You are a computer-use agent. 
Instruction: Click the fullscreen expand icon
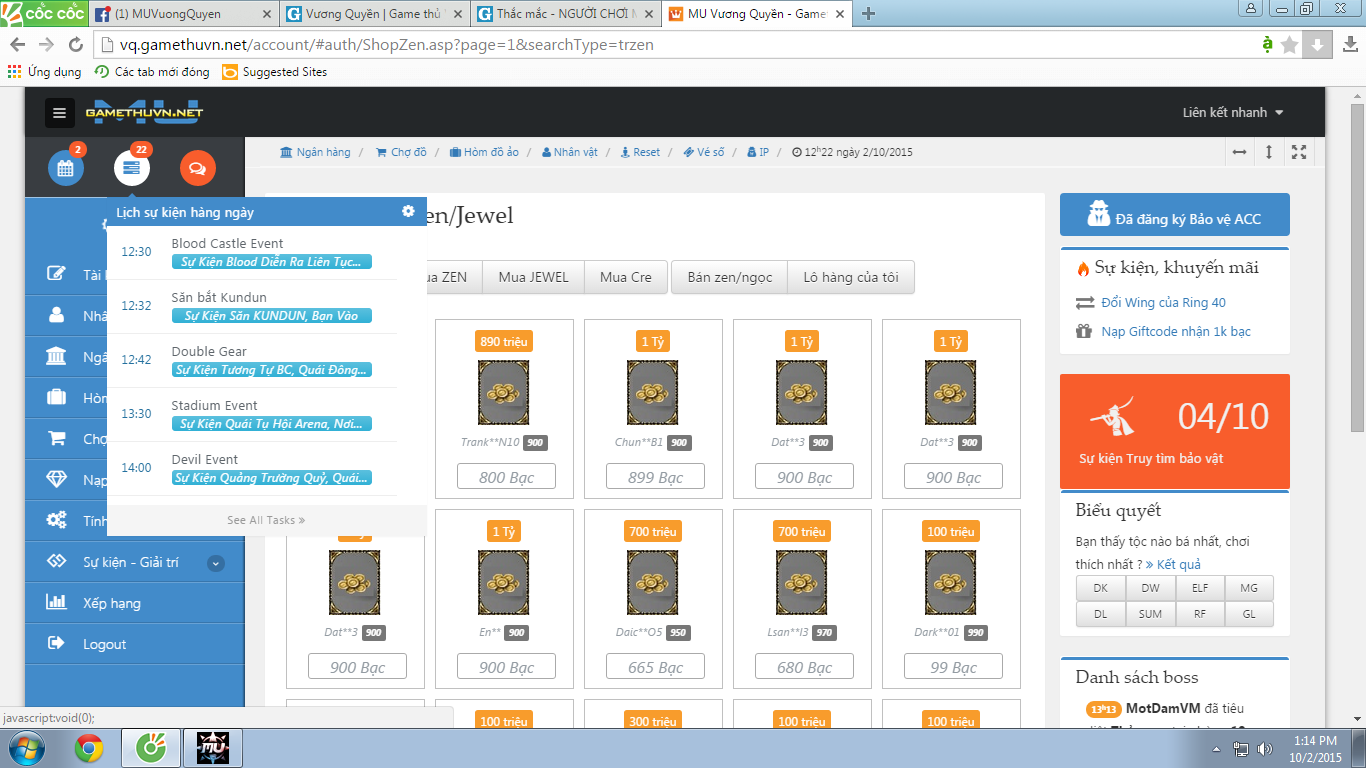1299,152
